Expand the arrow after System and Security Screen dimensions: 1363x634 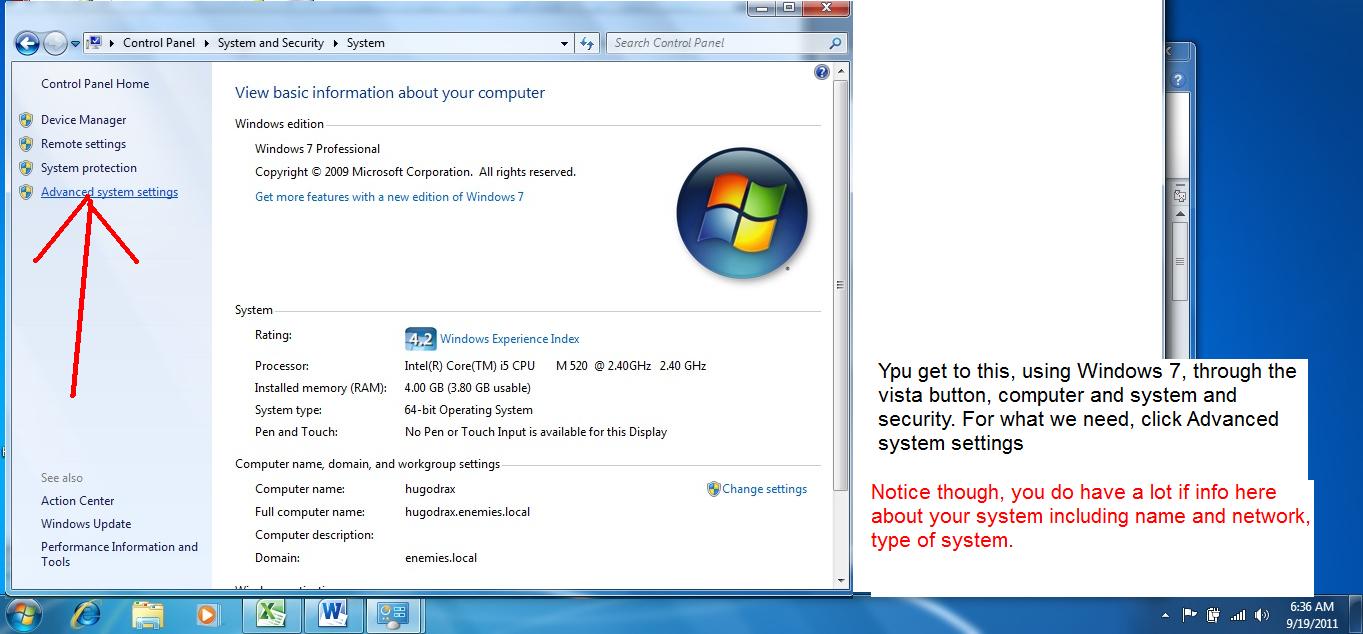pyautogui.click(x=335, y=43)
